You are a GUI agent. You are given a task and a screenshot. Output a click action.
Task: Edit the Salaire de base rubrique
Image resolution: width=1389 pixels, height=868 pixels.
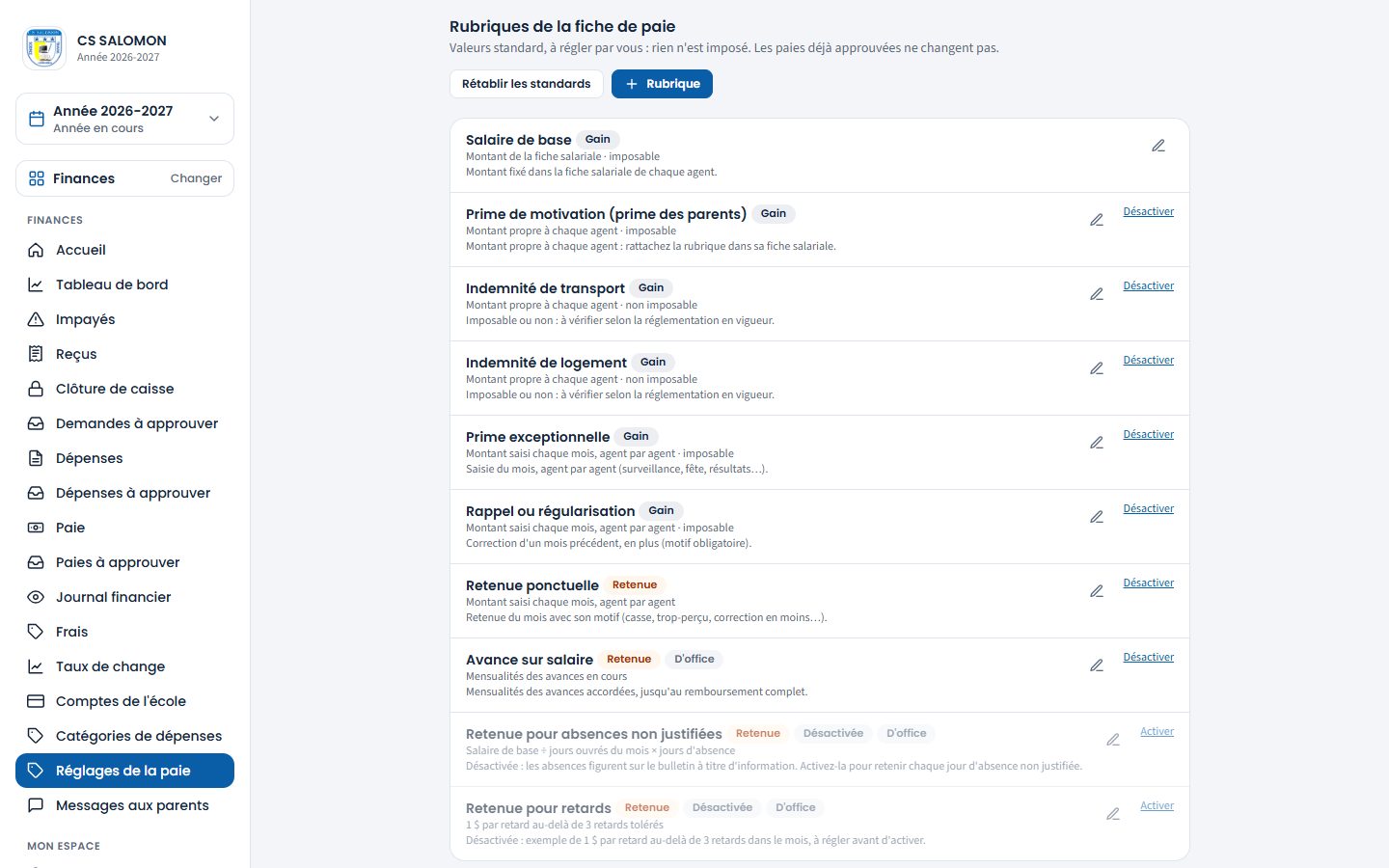(x=1158, y=146)
